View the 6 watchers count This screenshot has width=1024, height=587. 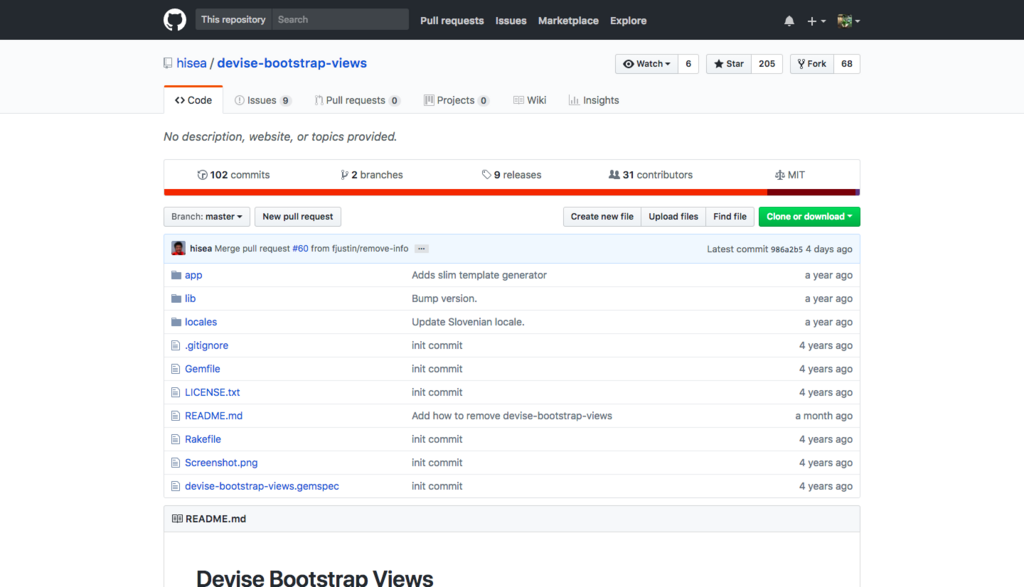coord(688,64)
